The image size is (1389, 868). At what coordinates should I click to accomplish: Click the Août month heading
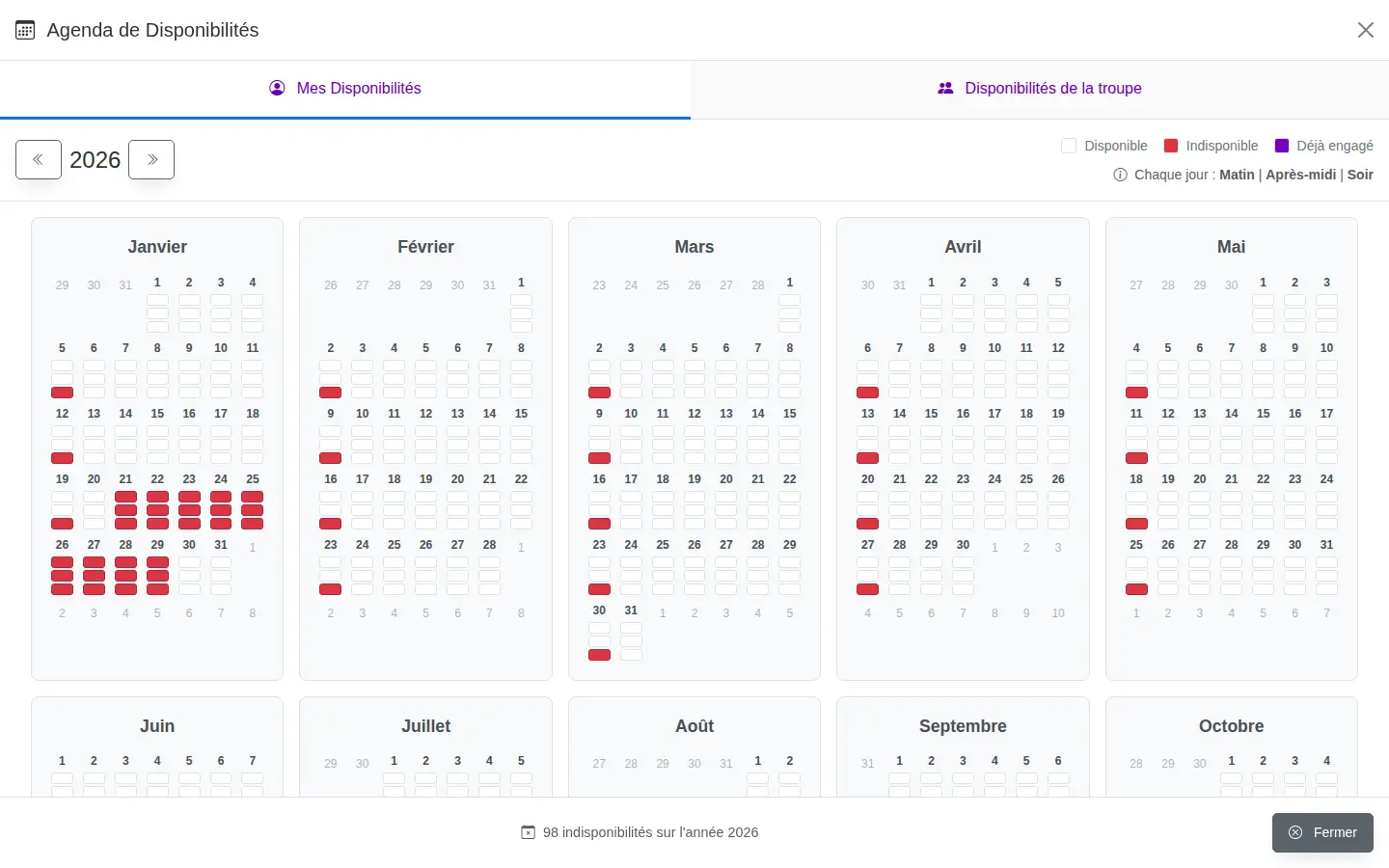coord(694,726)
